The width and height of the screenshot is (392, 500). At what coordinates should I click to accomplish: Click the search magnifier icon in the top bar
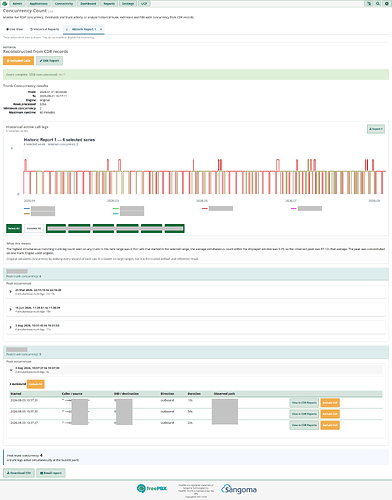[x=378, y=3]
